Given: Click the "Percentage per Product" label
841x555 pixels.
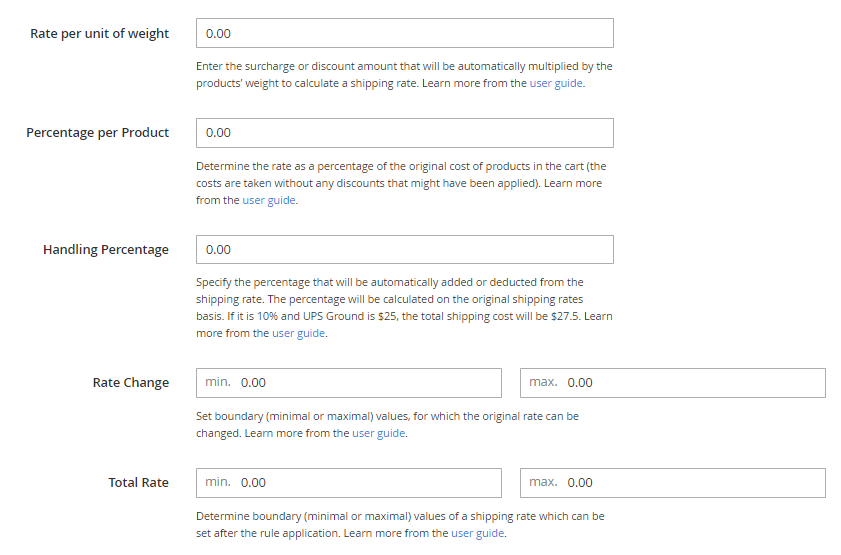Looking at the screenshot, I should coord(98,132).
